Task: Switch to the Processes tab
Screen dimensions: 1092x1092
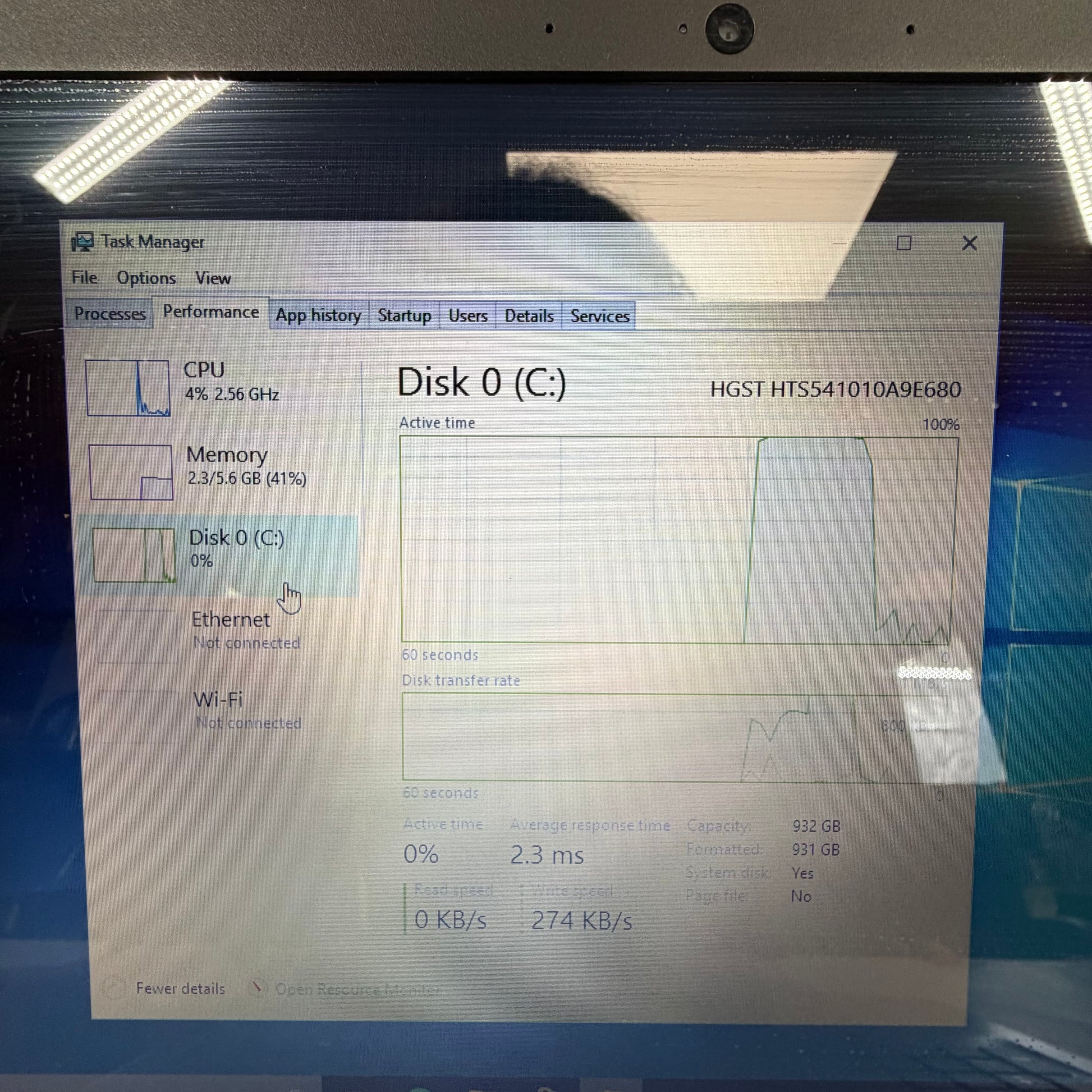Action: (109, 314)
